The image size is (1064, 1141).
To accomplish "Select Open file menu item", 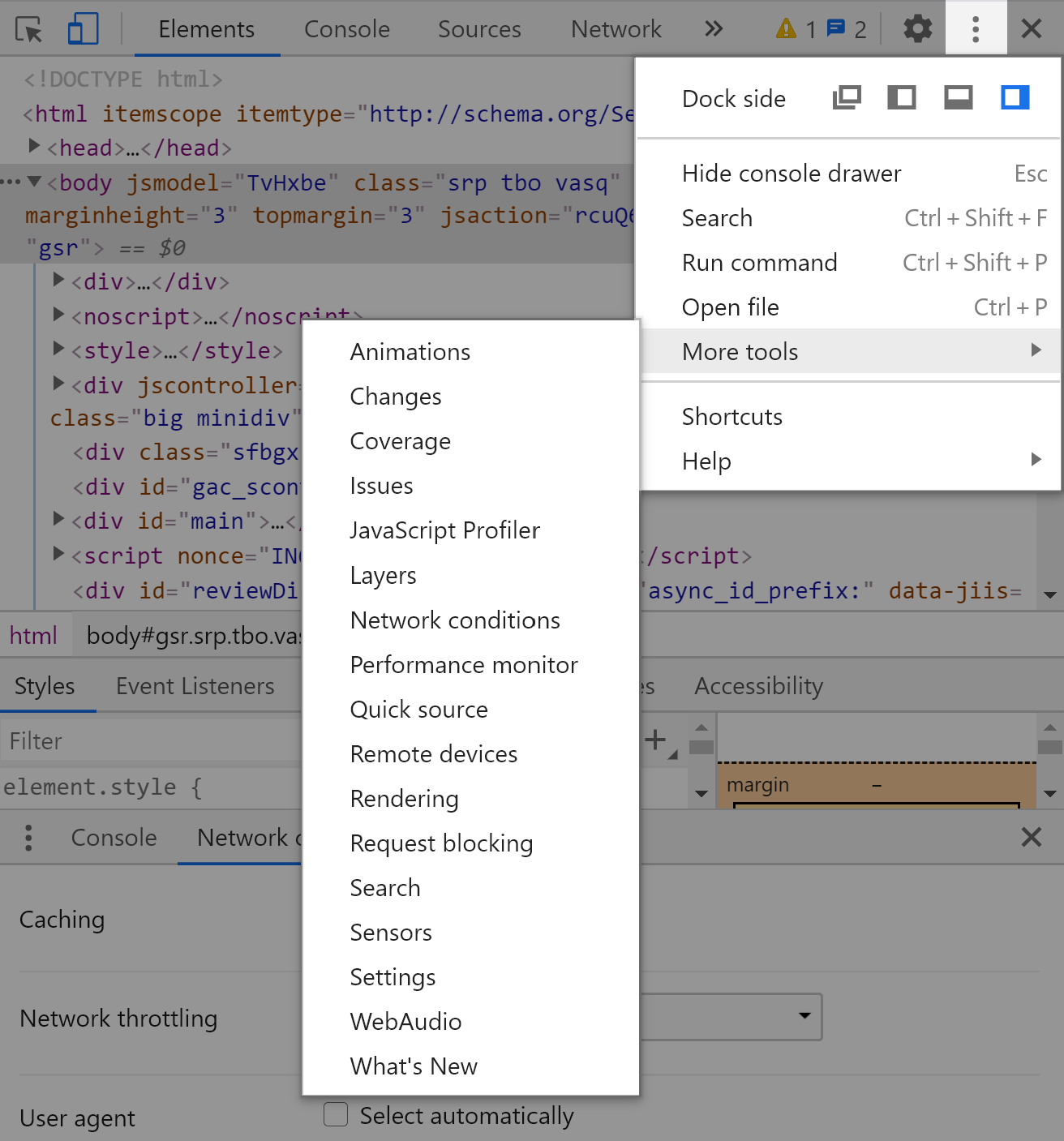I will 849,307.
